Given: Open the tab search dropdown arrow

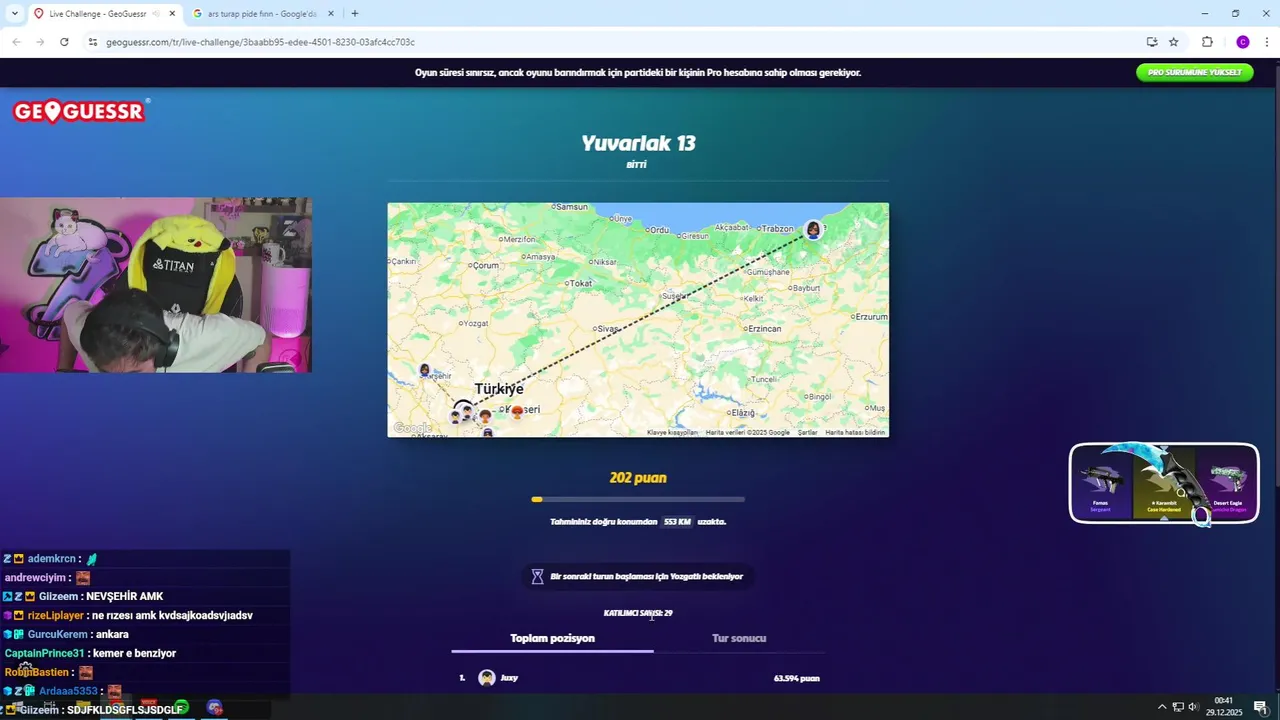Looking at the screenshot, I should coord(13,14).
